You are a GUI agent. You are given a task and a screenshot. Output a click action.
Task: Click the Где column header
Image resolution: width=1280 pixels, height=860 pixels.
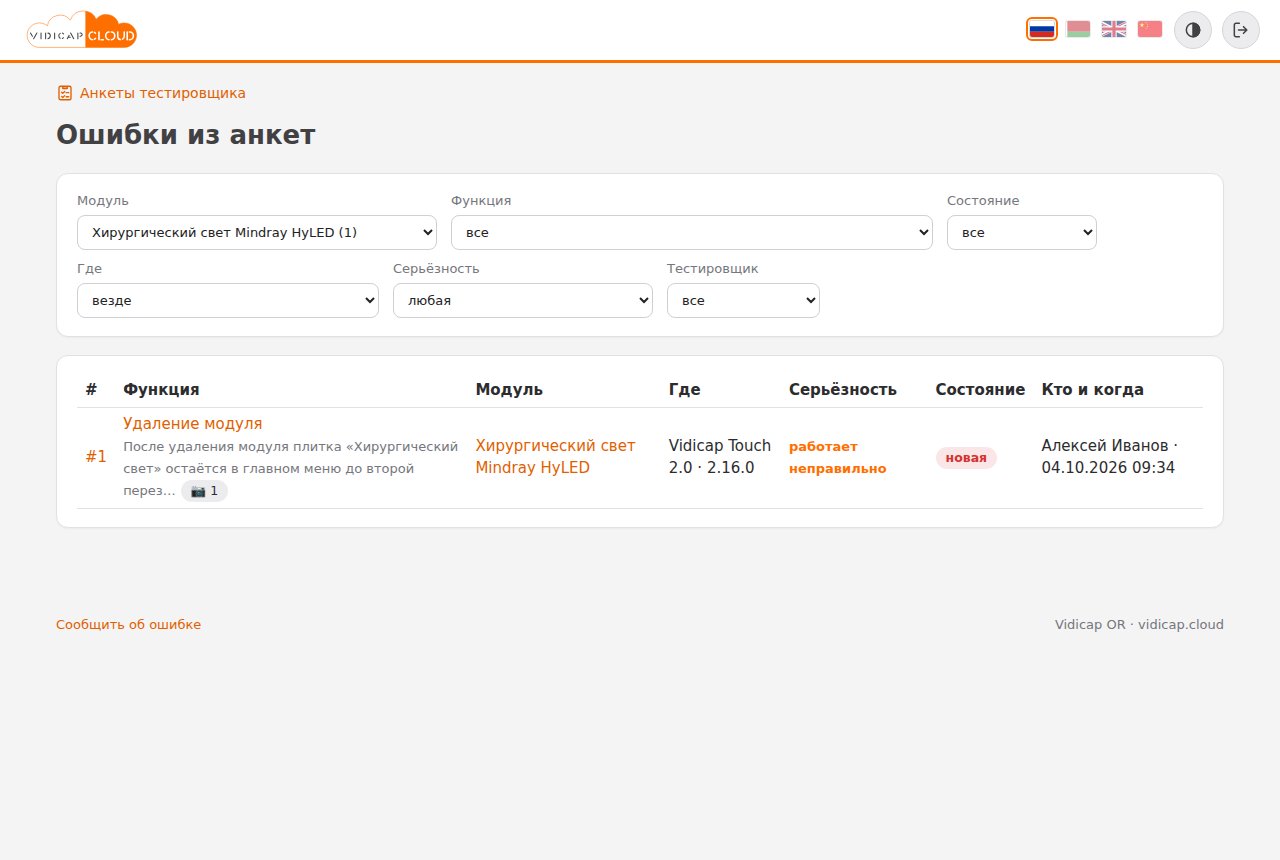click(685, 390)
